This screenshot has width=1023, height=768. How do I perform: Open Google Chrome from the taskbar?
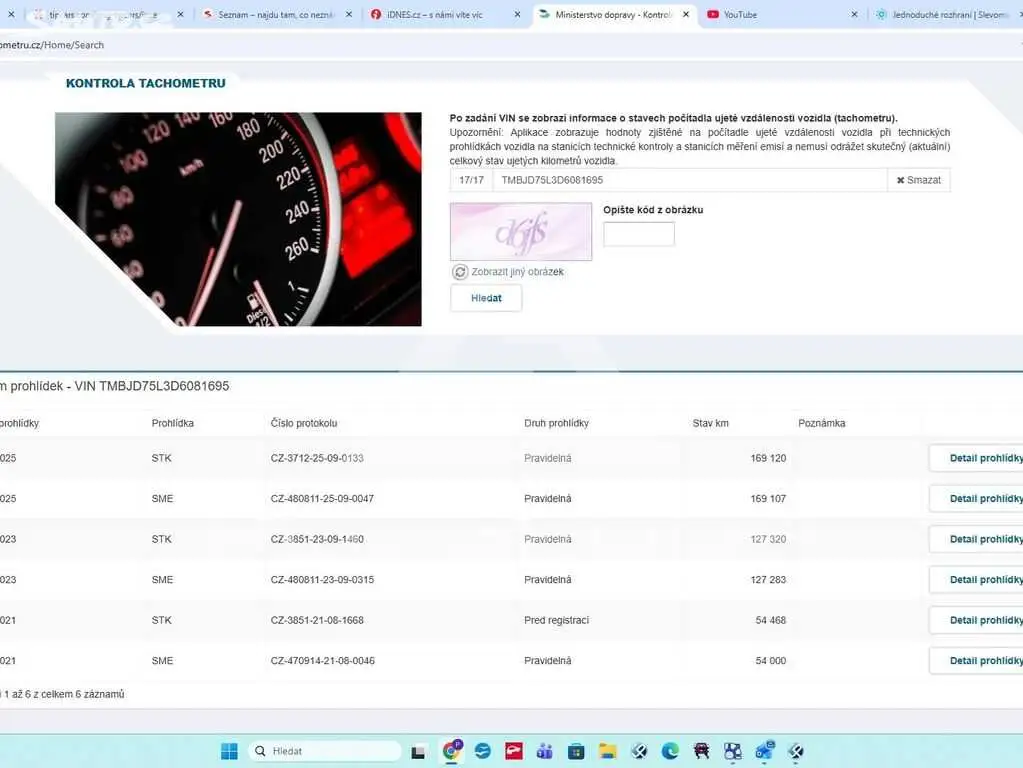click(x=451, y=750)
